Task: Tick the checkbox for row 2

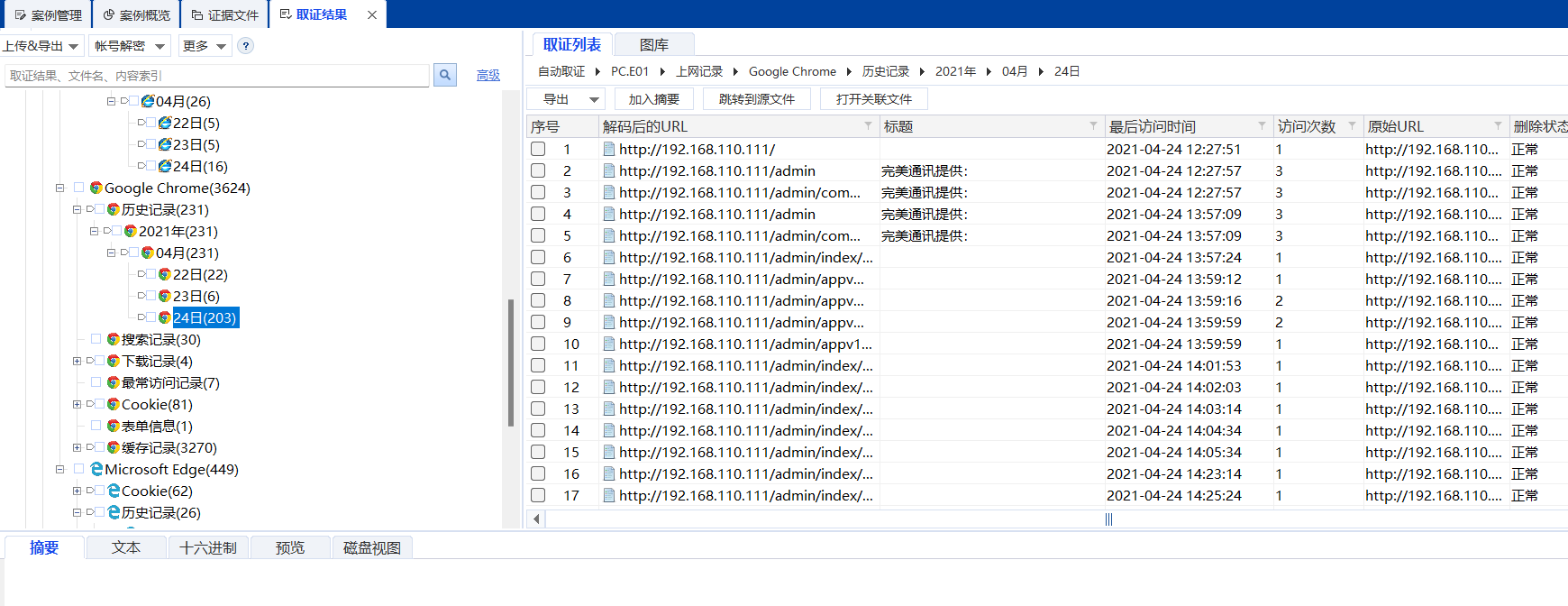Action: coord(538,170)
